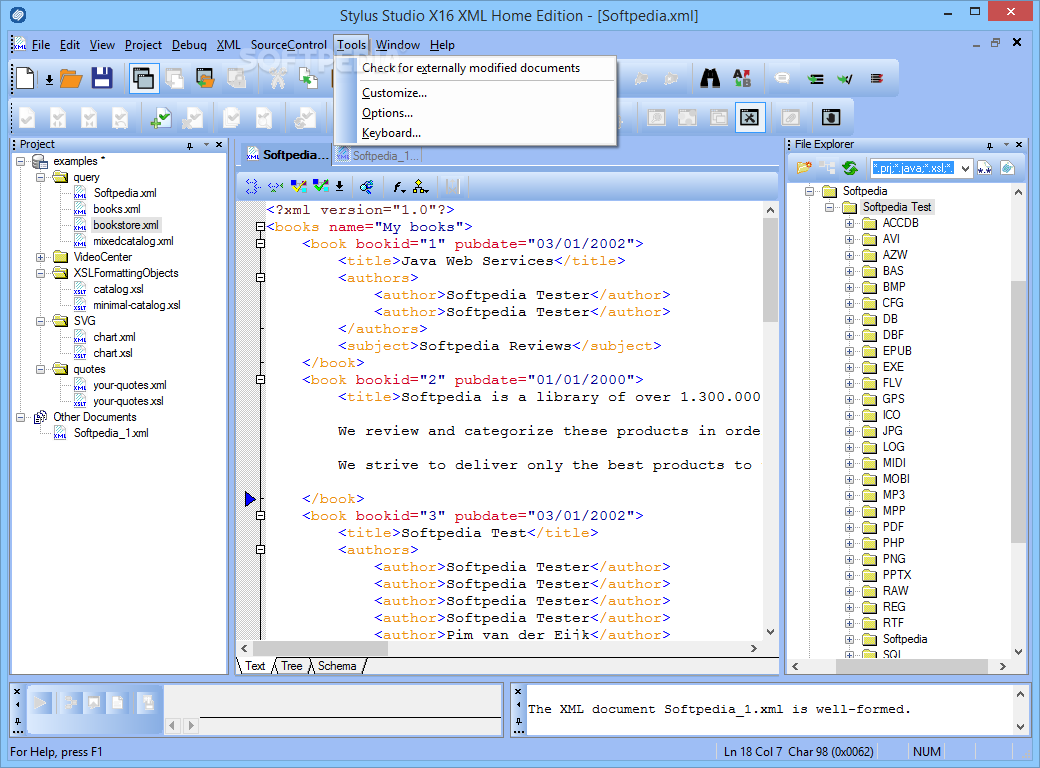
Task: Close the File Explorer panel
Action: (x=1019, y=144)
